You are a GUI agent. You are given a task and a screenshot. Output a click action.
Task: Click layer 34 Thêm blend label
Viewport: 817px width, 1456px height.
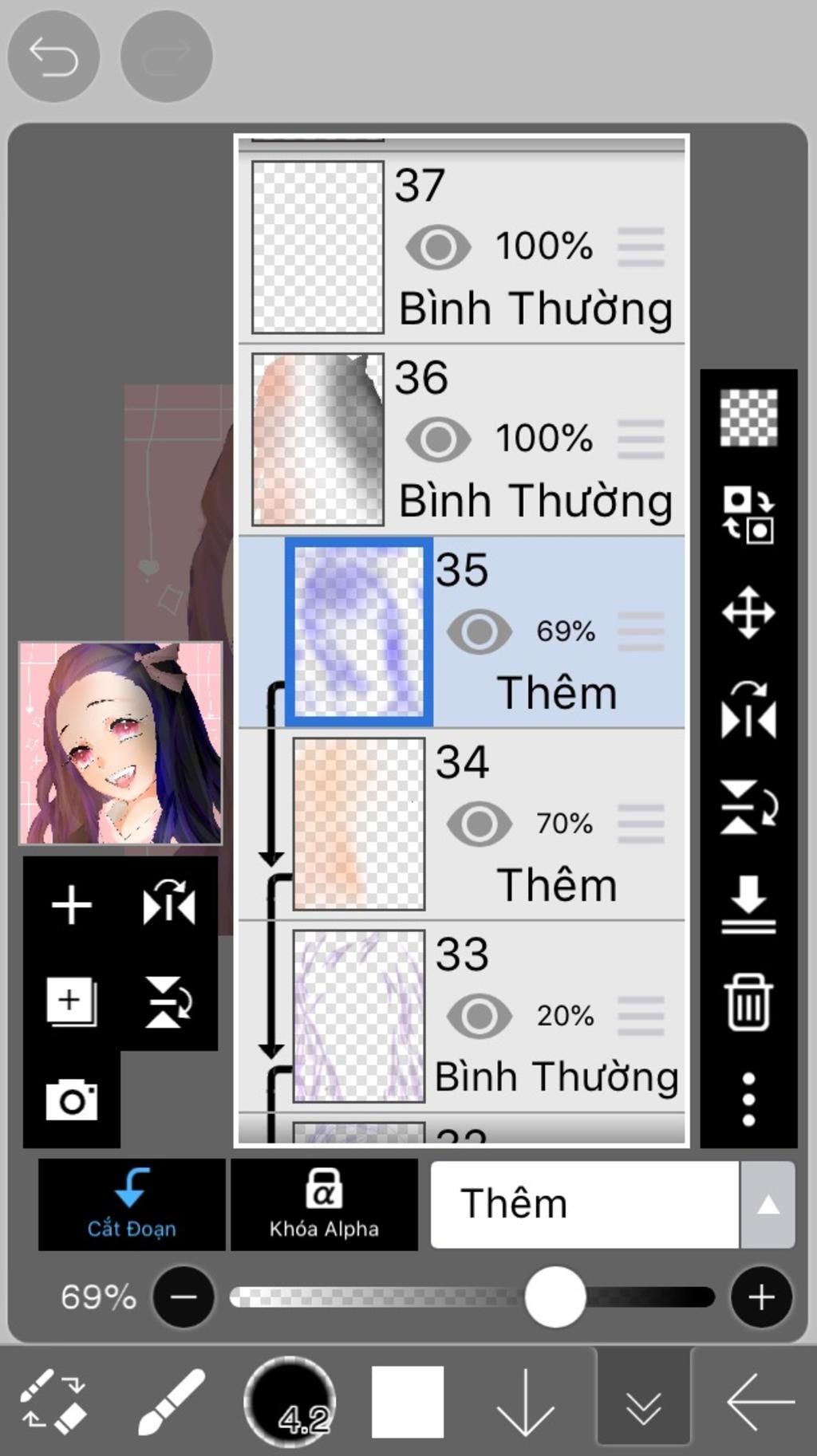coord(557,885)
